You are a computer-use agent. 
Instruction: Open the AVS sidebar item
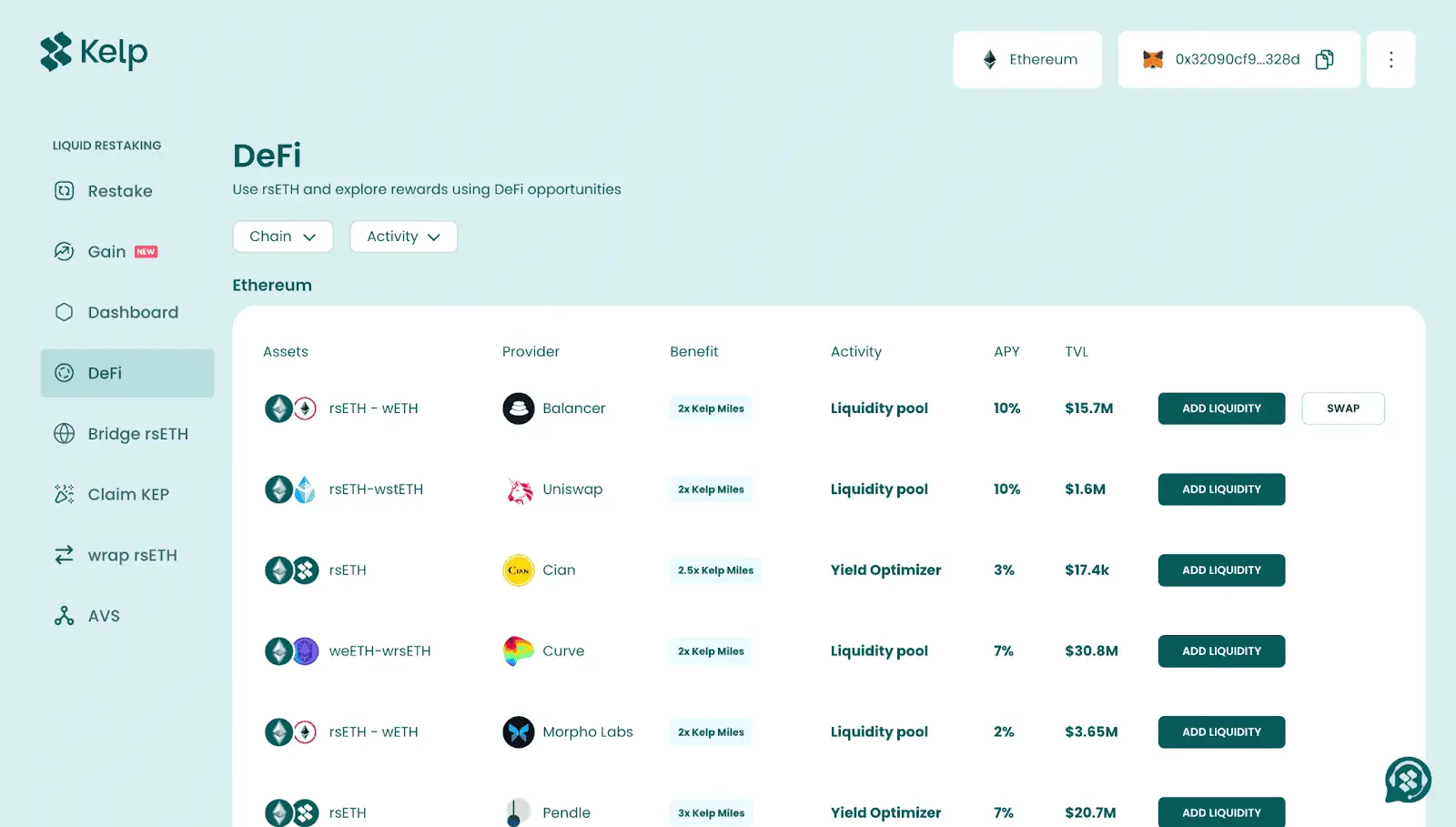point(127,616)
